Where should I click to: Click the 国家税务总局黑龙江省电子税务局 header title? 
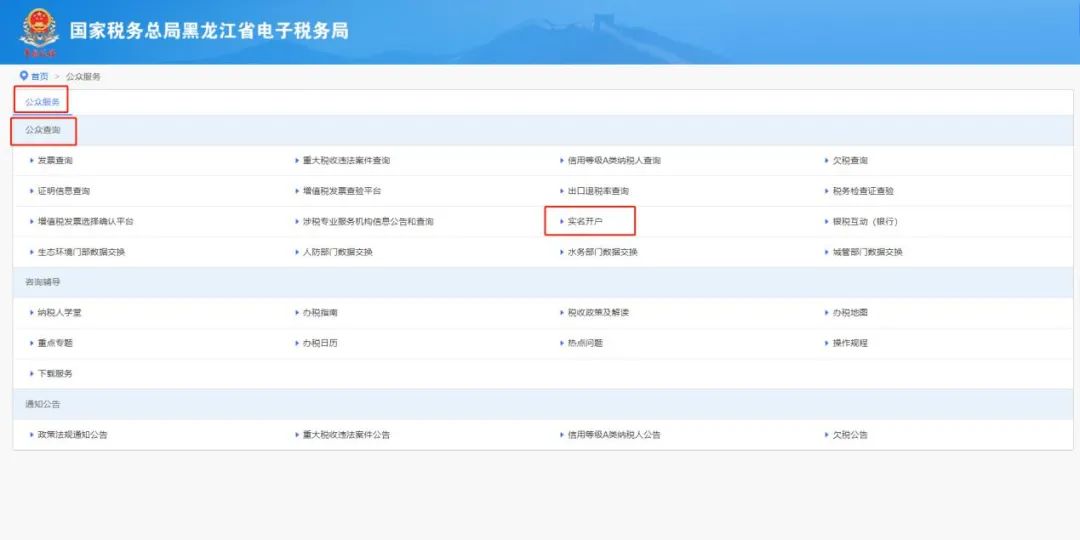[x=209, y=31]
